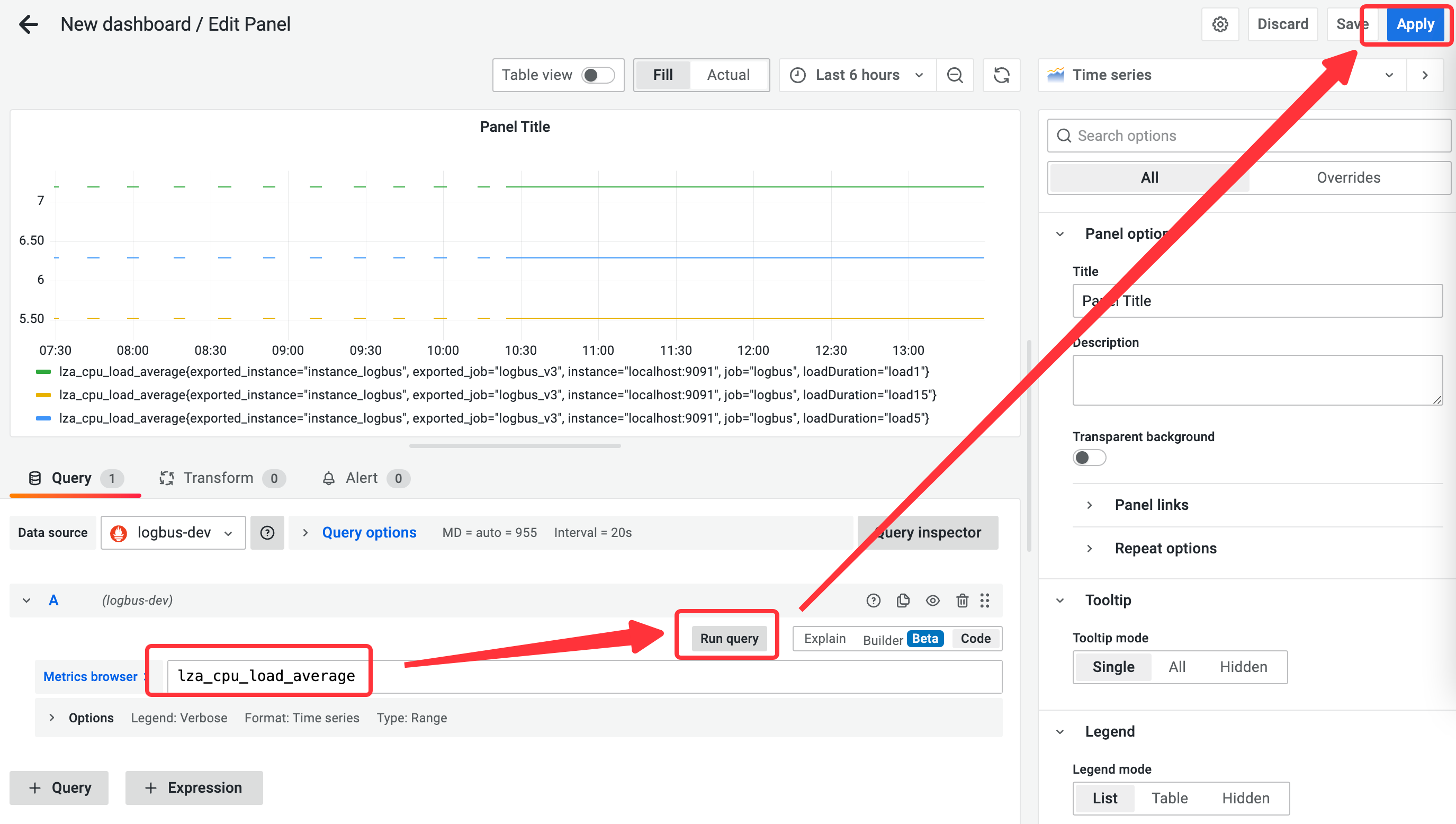Duplicate query A
The width and height of the screenshot is (1456, 824).
pyautogui.click(x=903, y=601)
